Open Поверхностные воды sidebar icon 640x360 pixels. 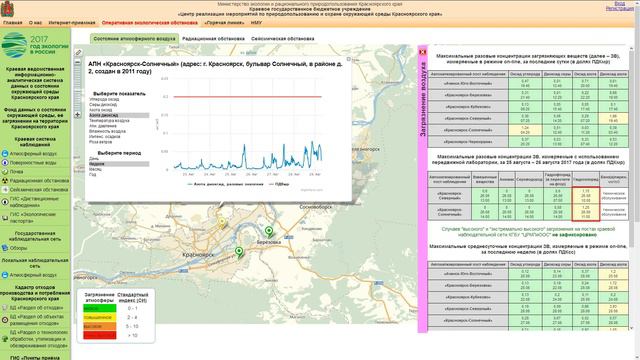[5, 163]
